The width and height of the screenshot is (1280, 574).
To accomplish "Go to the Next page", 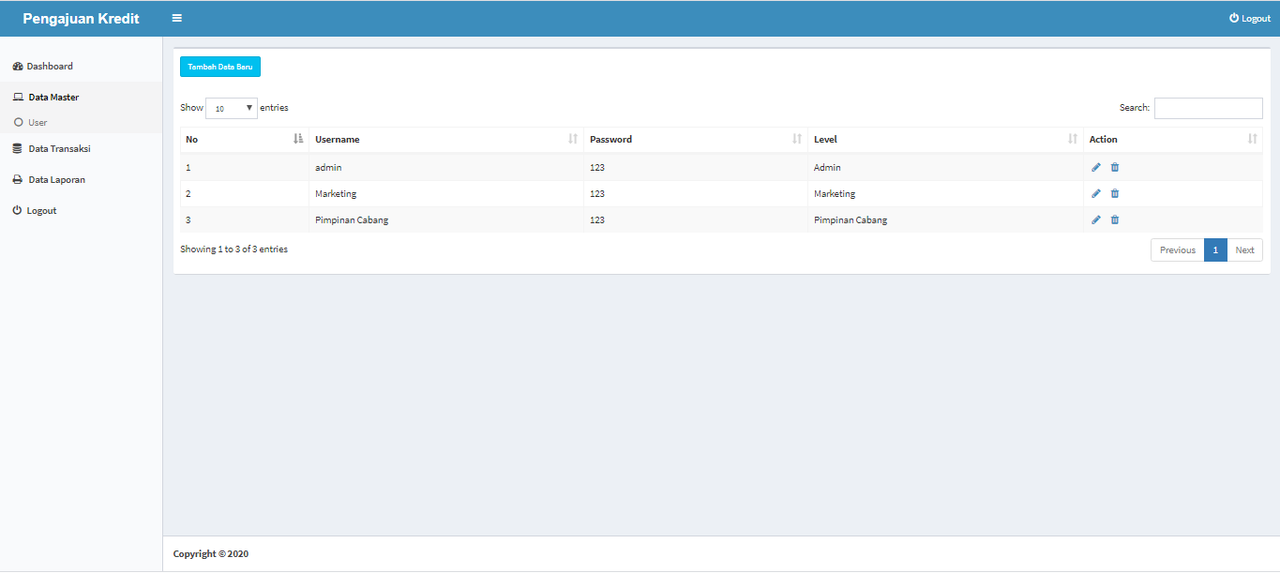I will 1244,250.
